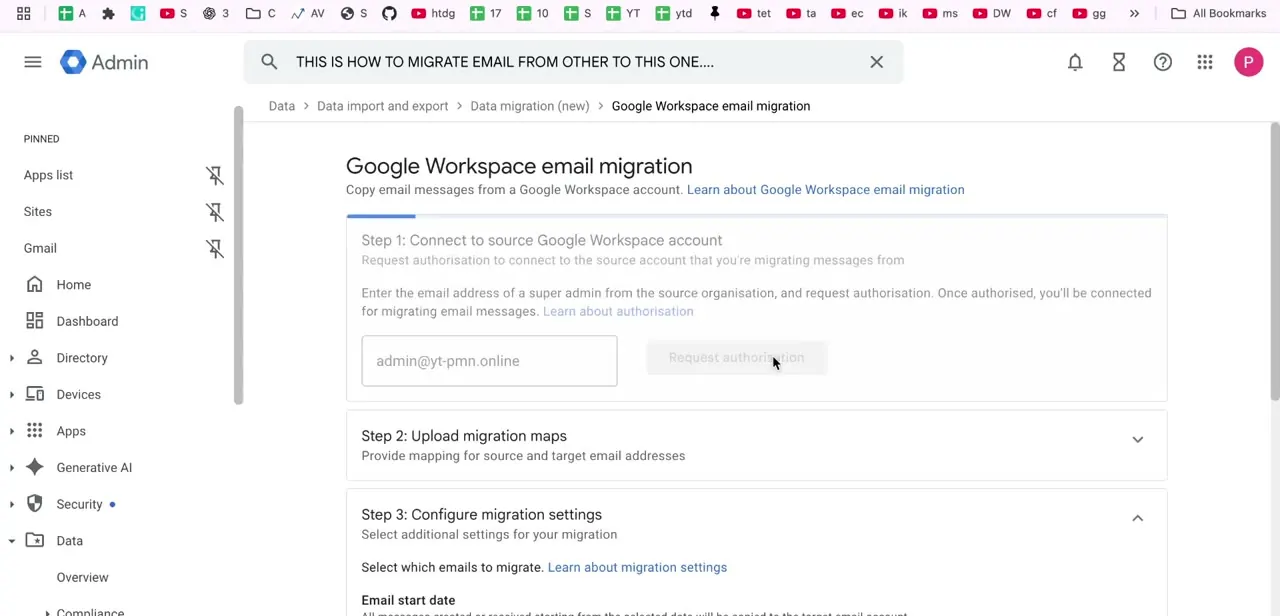Open Learn about Google Workspace email migration
The image size is (1280, 616).
pyautogui.click(x=826, y=190)
